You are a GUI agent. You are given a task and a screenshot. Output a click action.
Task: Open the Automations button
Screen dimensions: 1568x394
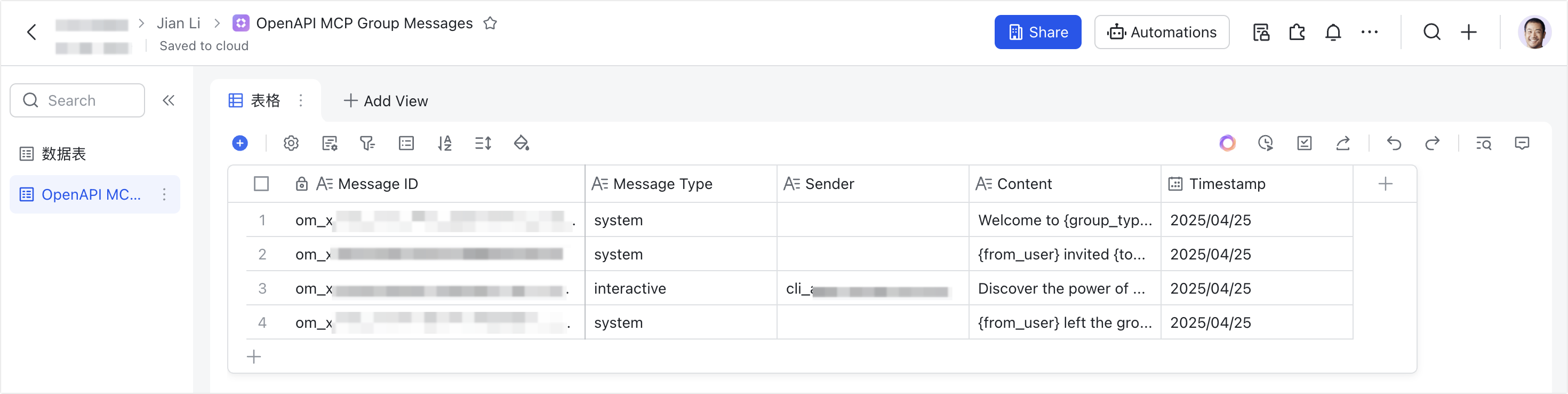[x=1162, y=32]
